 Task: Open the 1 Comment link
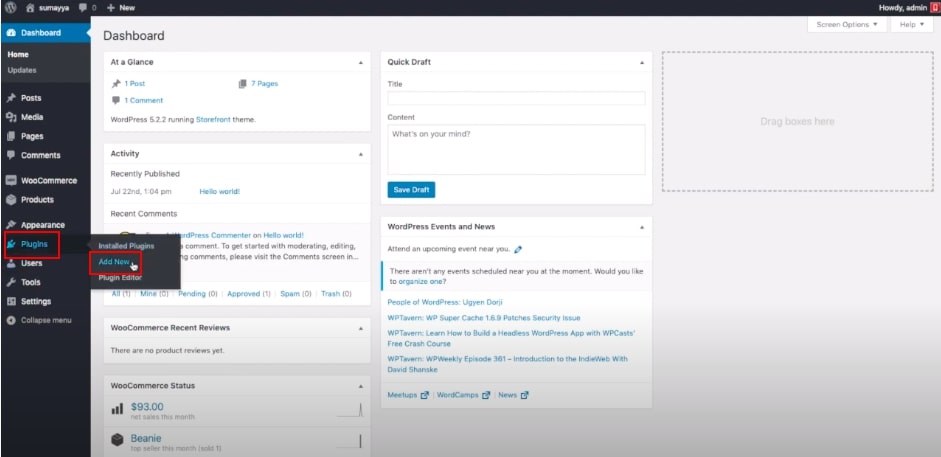coord(143,101)
